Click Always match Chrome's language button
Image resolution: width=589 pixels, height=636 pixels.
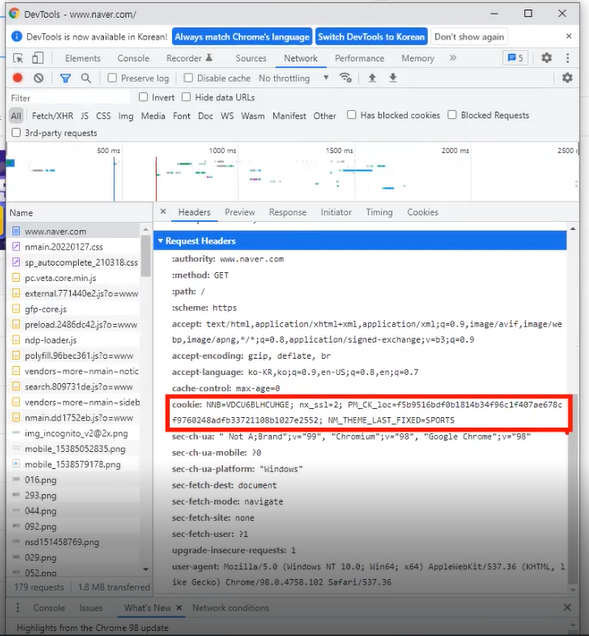242,37
